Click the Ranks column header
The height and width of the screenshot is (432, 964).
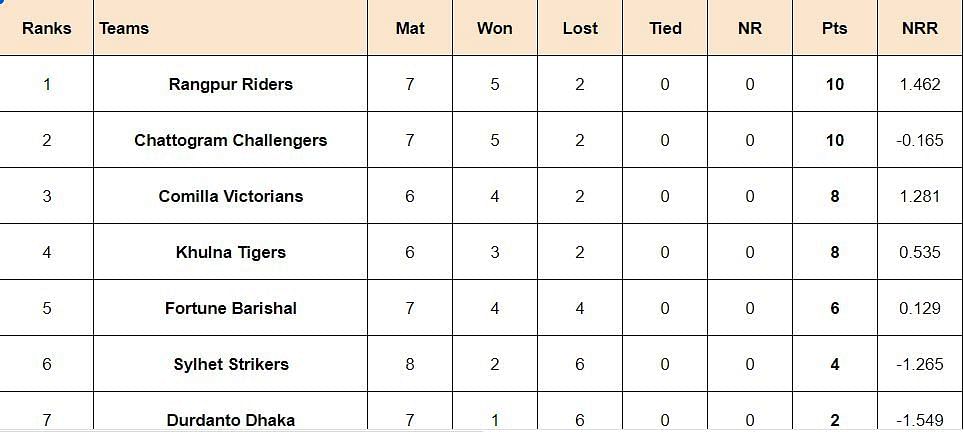coord(47,28)
